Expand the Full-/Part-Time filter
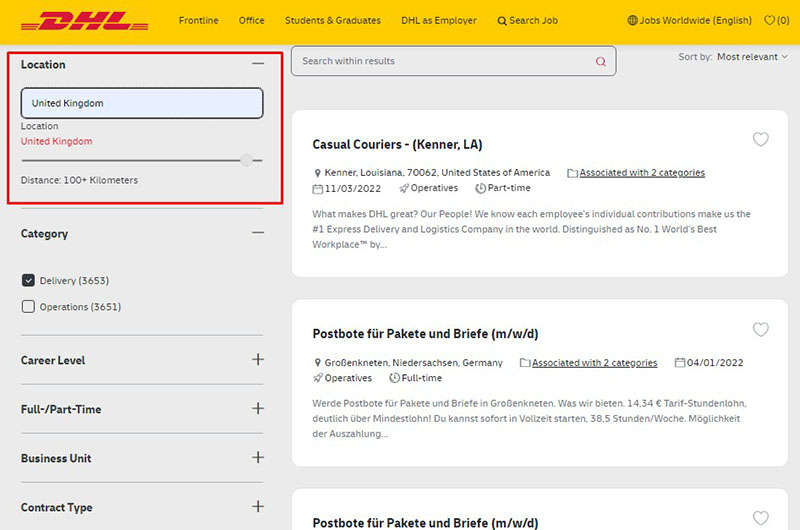Image resolution: width=800 pixels, height=530 pixels. point(258,409)
